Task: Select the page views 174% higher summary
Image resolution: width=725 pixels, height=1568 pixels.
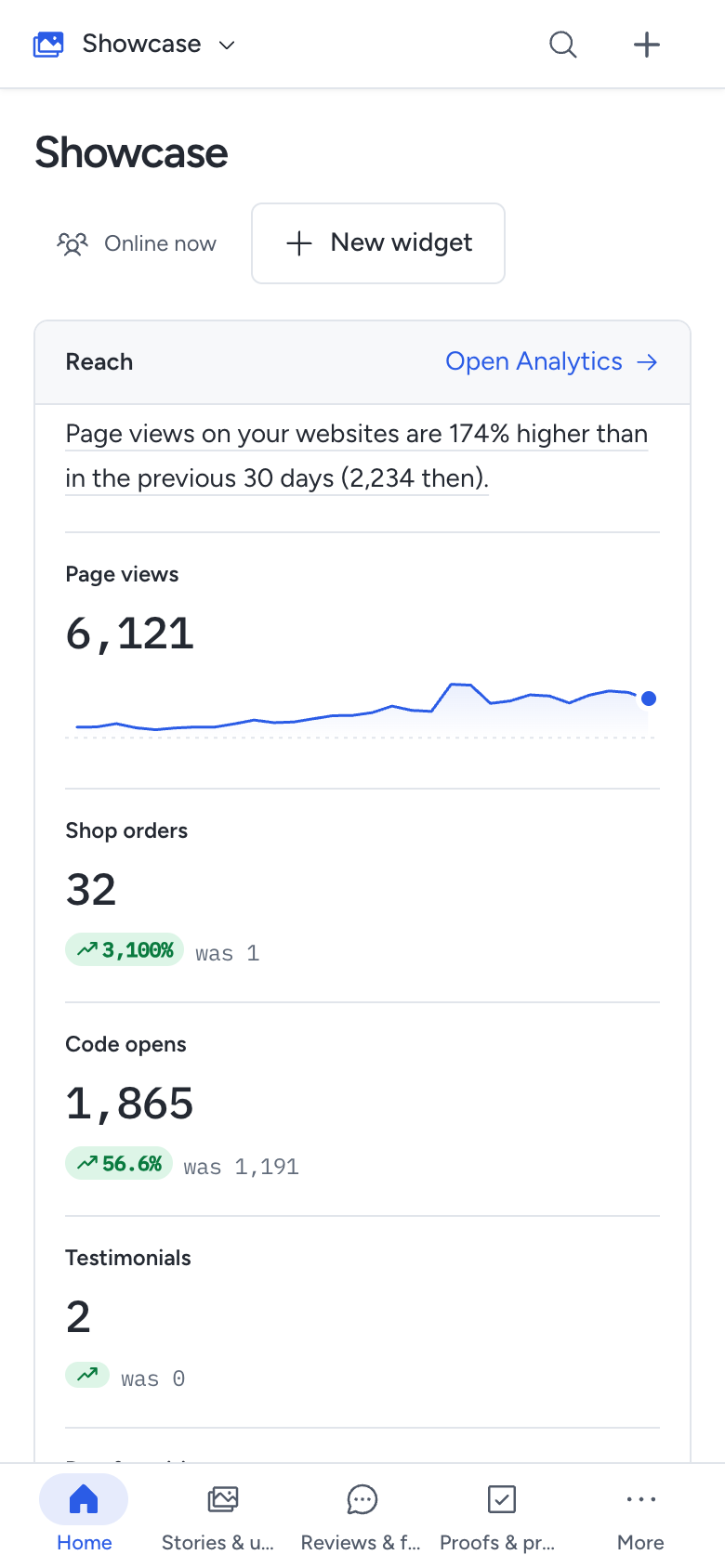Action: coord(357,456)
